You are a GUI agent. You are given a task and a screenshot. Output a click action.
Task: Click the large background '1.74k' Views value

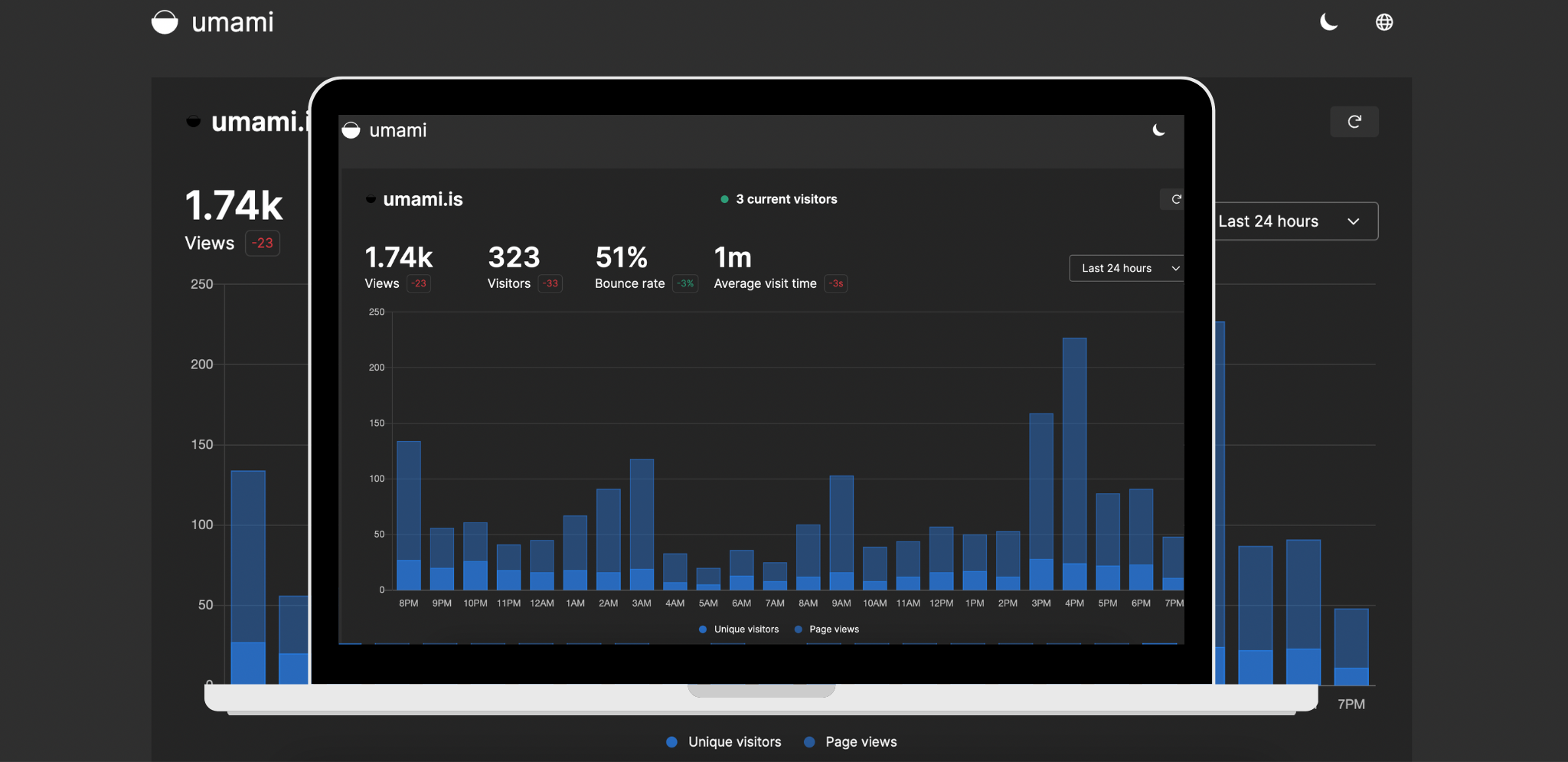[x=234, y=206]
